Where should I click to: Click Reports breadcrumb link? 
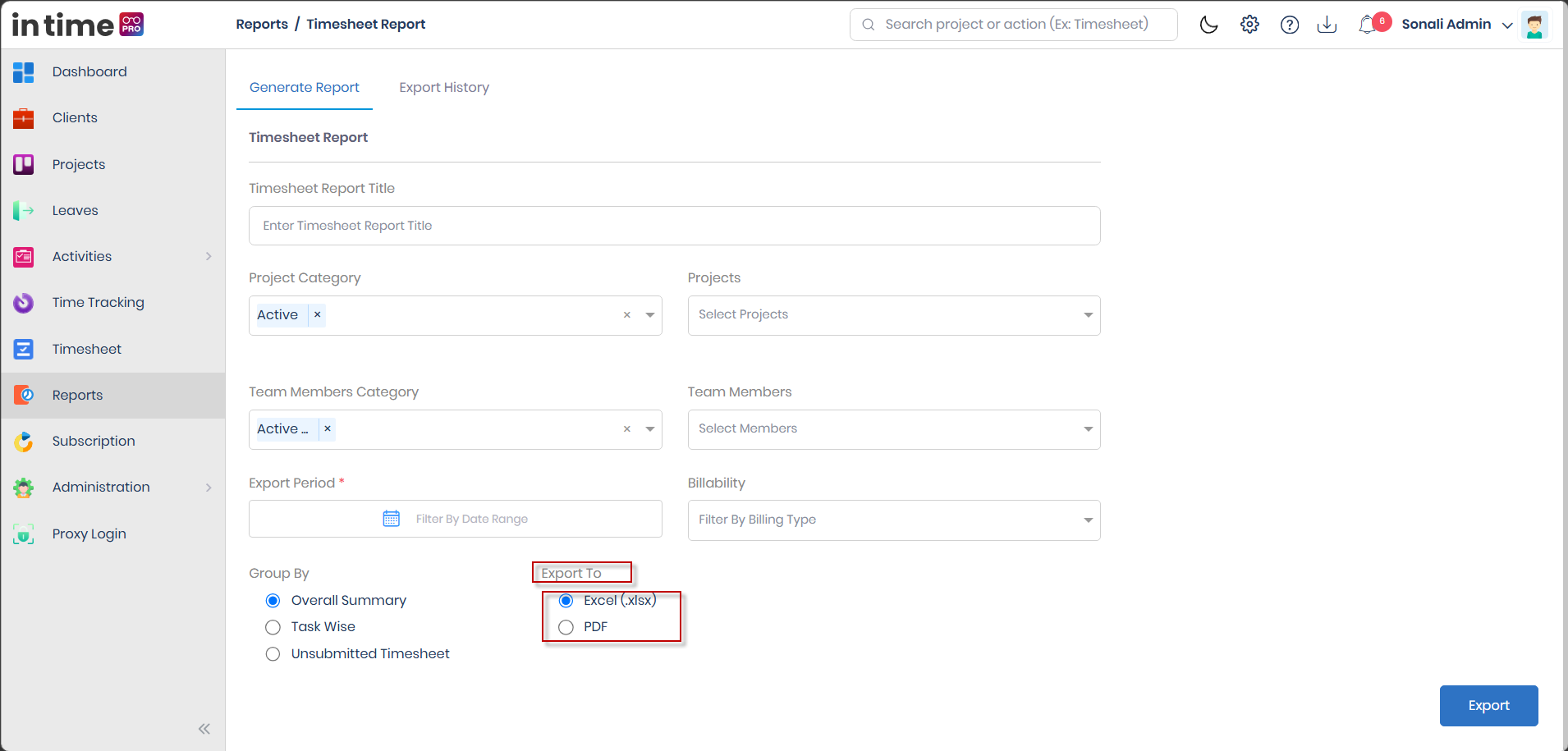tap(262, 25)
